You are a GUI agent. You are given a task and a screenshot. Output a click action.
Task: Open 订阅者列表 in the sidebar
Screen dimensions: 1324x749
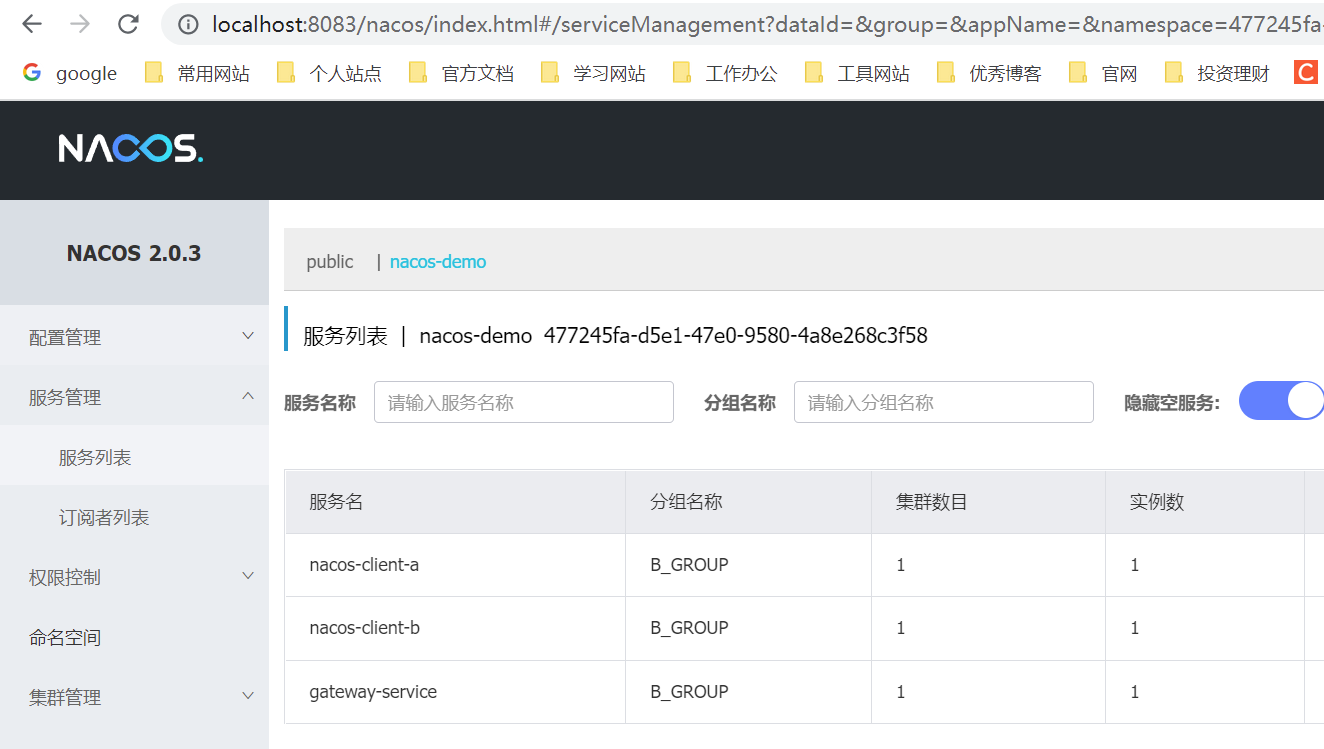(x=134, y=517)
